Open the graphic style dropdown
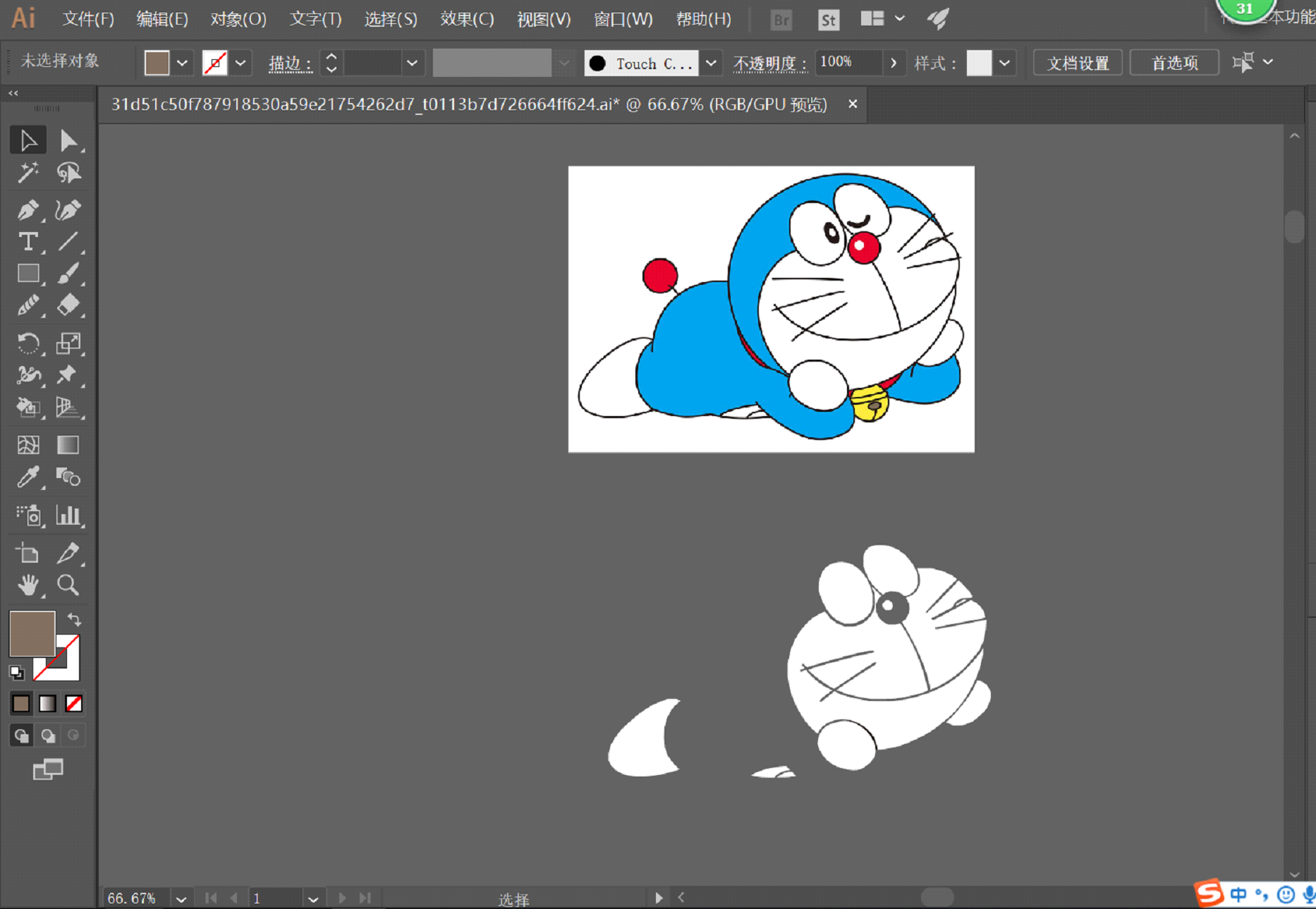 [1004, 63]
